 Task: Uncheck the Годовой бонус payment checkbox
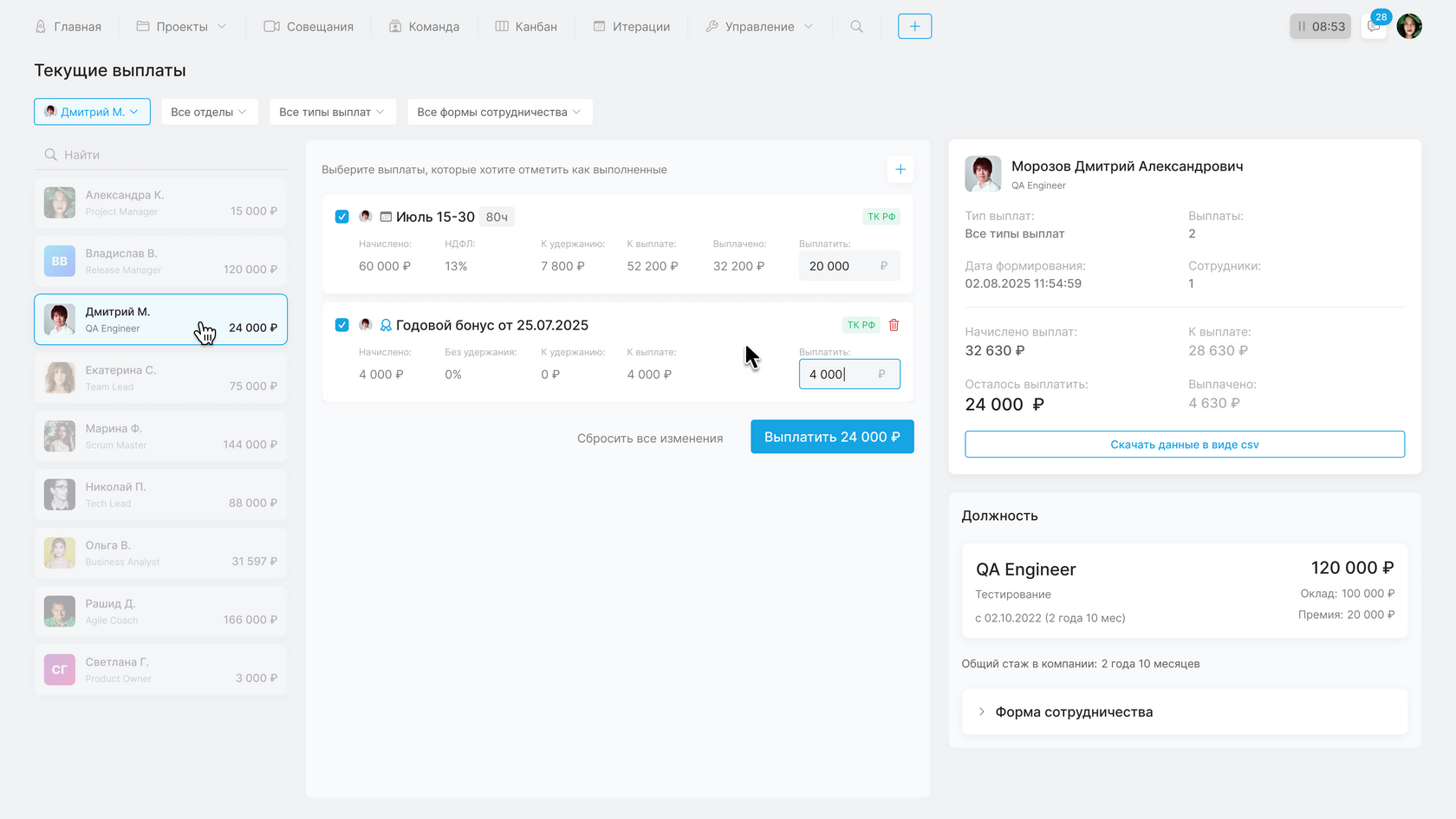(x=342, y=325)
